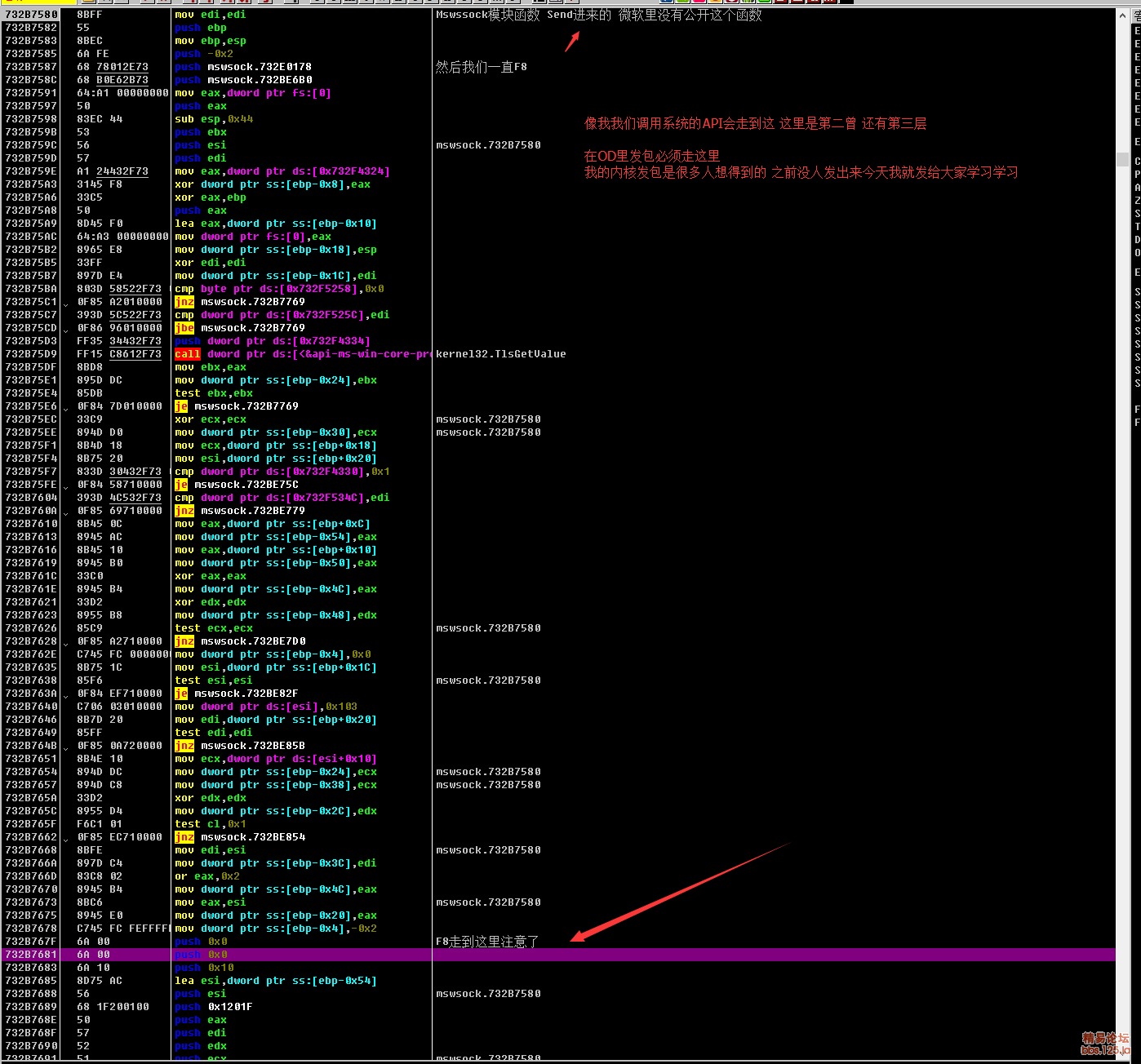Click hex bytes 'A1 24432F73'
Viewport: 1141px width, 1064px height.
[x=113, y=171]
